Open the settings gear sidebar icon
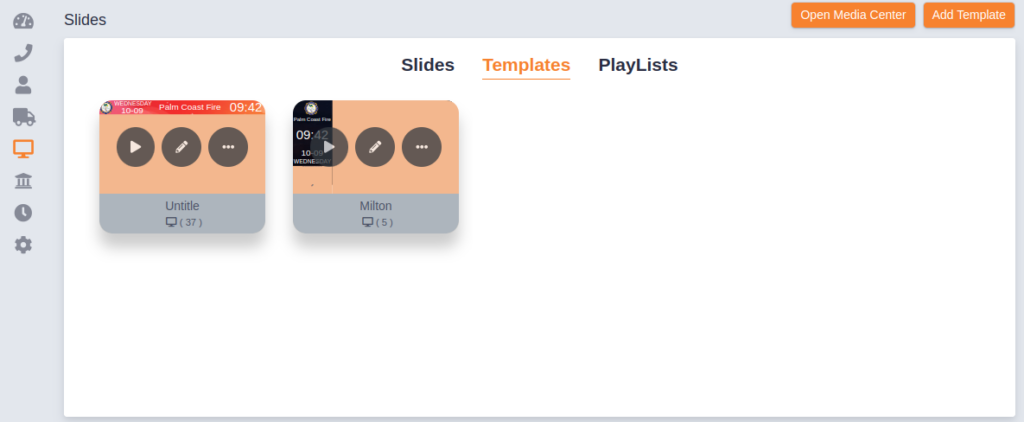This screenshot has height=422, width=1024. point(24,245)
